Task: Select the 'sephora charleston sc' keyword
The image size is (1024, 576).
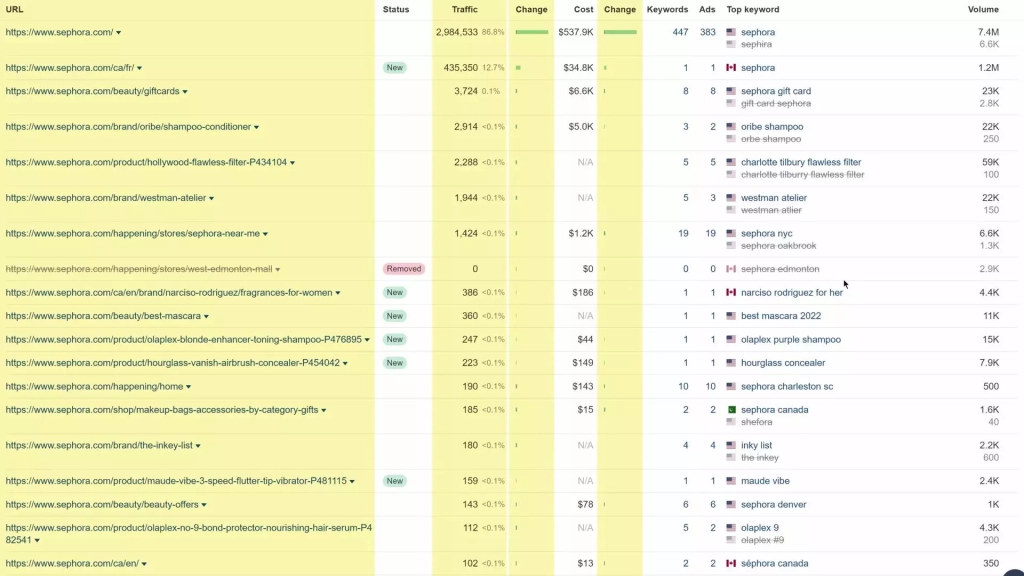Action: [x=787, y=386]
